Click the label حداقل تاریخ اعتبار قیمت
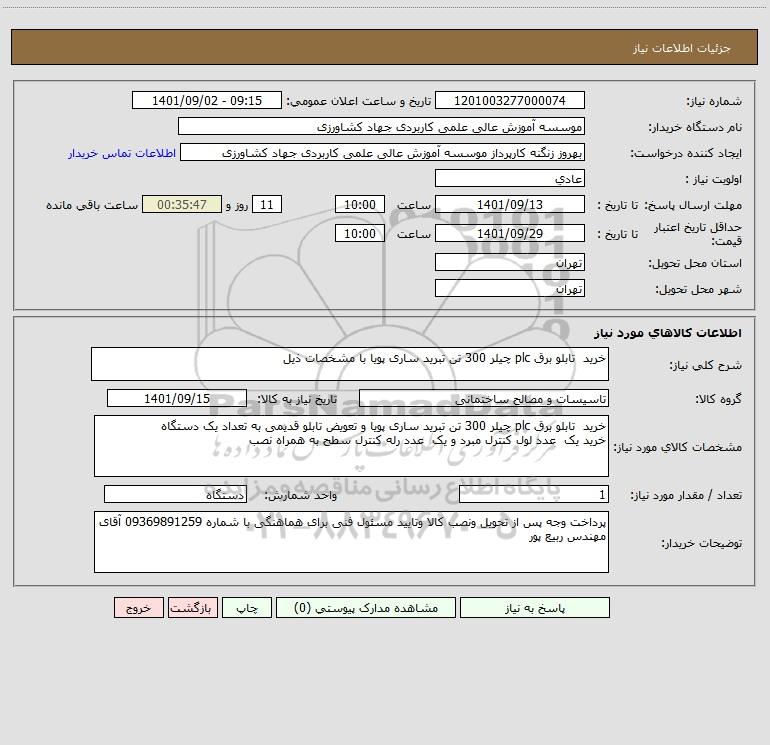The width and height of the screenshot is (770, 745). (x=698, y=234)
